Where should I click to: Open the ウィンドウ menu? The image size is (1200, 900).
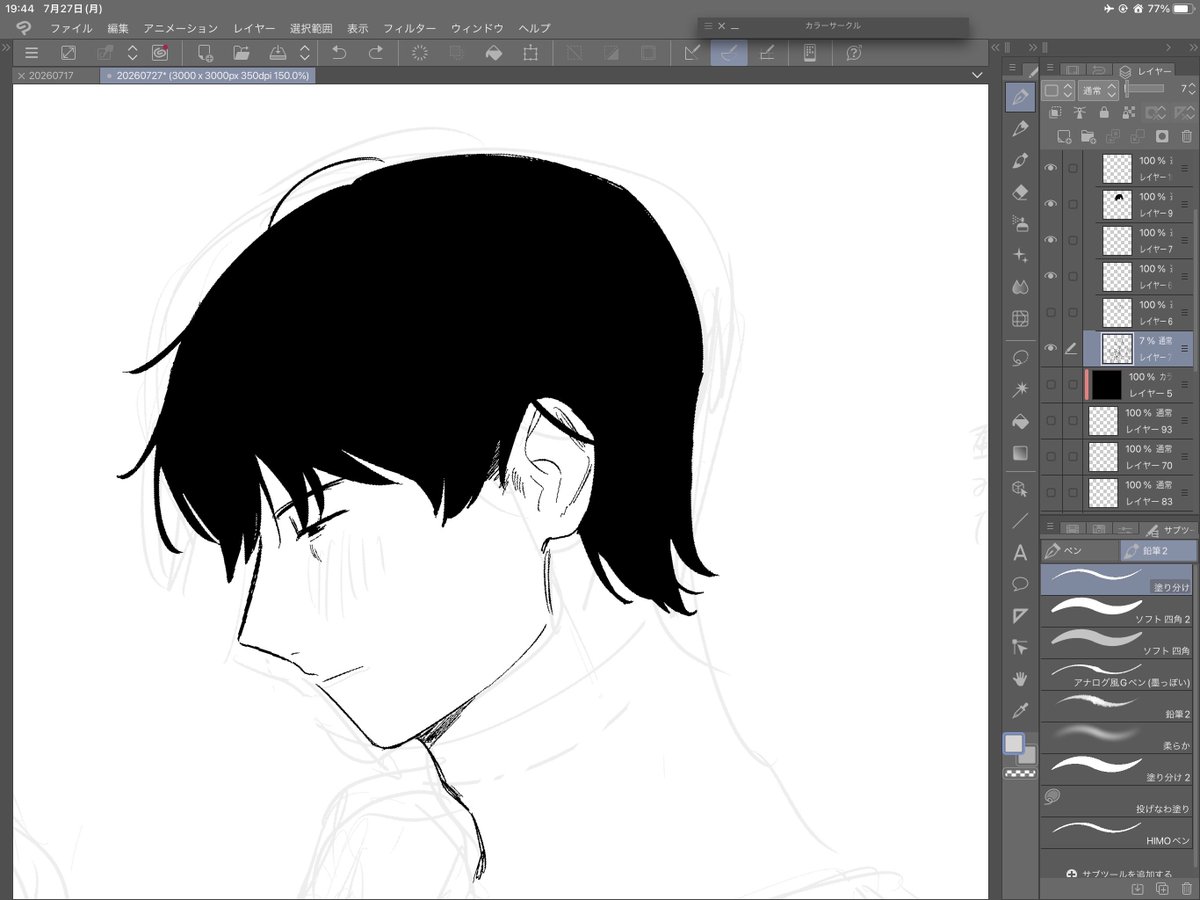click(x=477, y=28)
